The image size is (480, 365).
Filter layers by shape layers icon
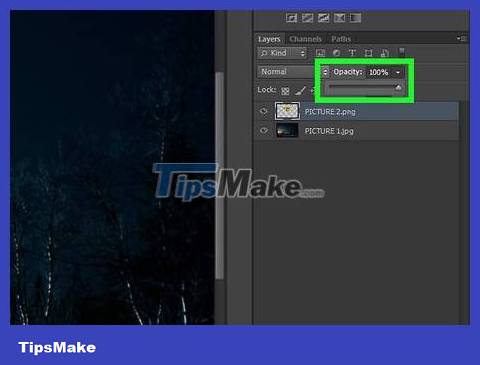click(x=368, y=53)
